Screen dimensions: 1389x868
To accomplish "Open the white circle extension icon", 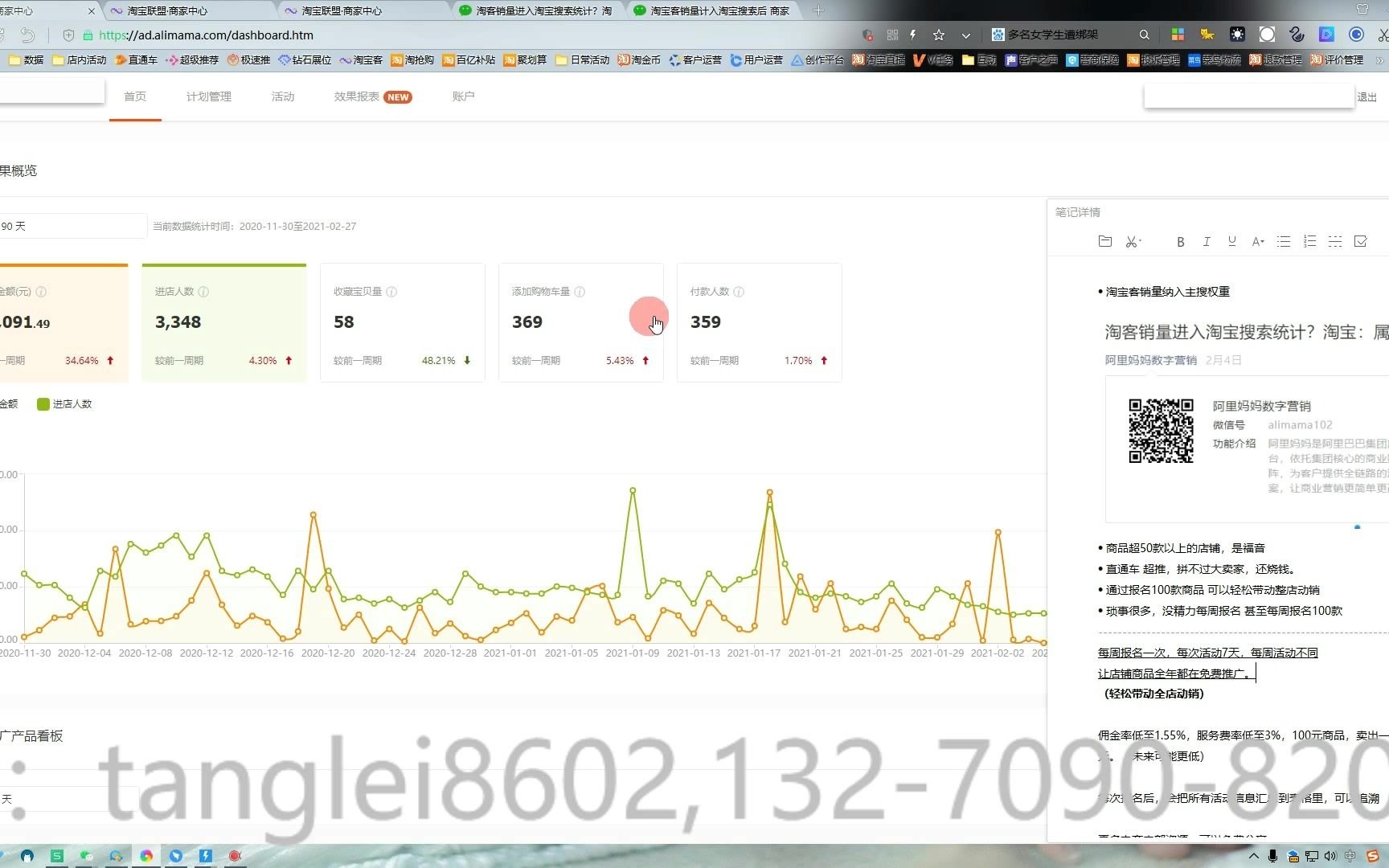I will click(x=1267, y=35).
